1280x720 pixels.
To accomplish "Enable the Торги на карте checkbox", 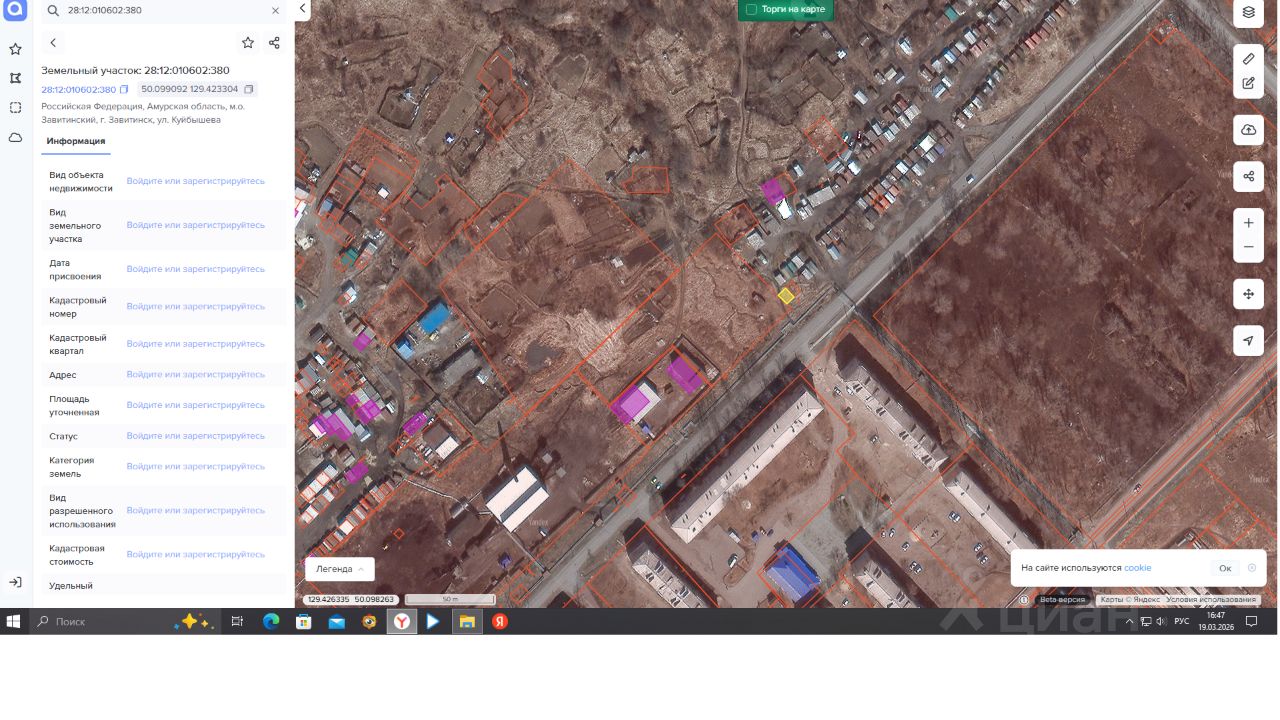I will click(751, 9).
